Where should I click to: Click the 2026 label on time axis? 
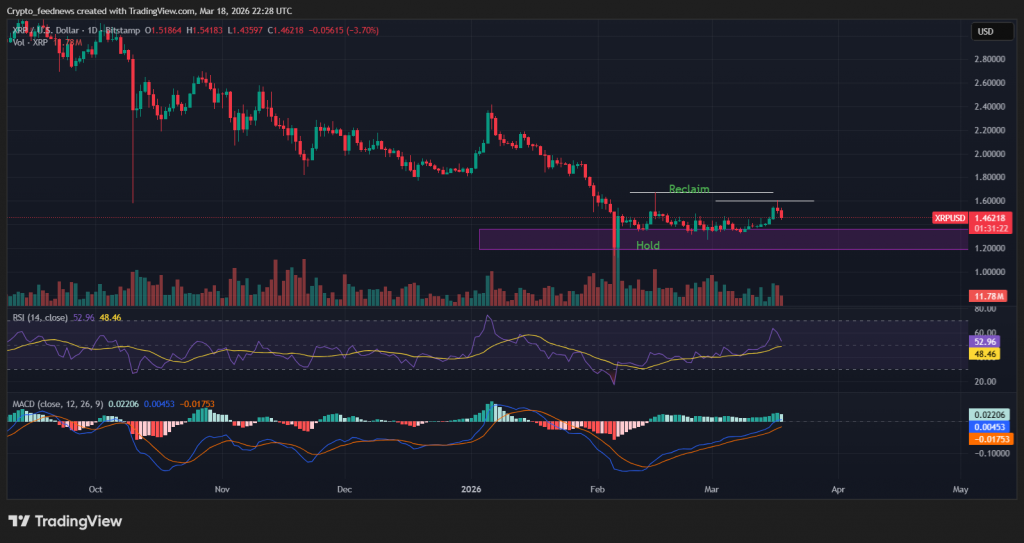(x=472, y=491)
